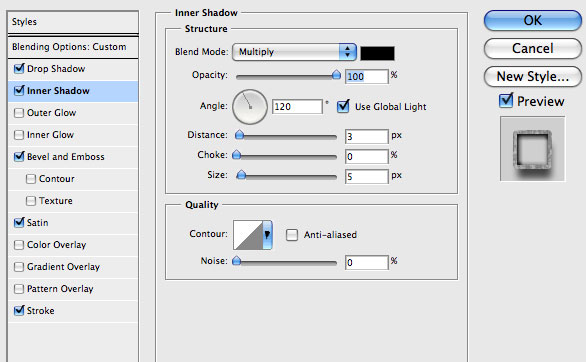This screenshot has width=586, height=362.
Task: Enable the Contour sub-option checkbox
Action: pos(31,179)
